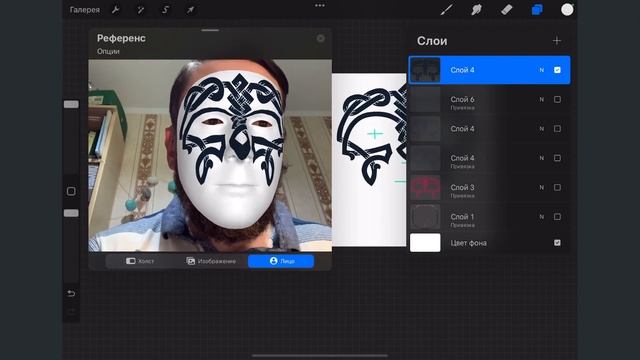Select the Слой 6 layer row
This screenshot has height=360, width=640.
point(489,100)
